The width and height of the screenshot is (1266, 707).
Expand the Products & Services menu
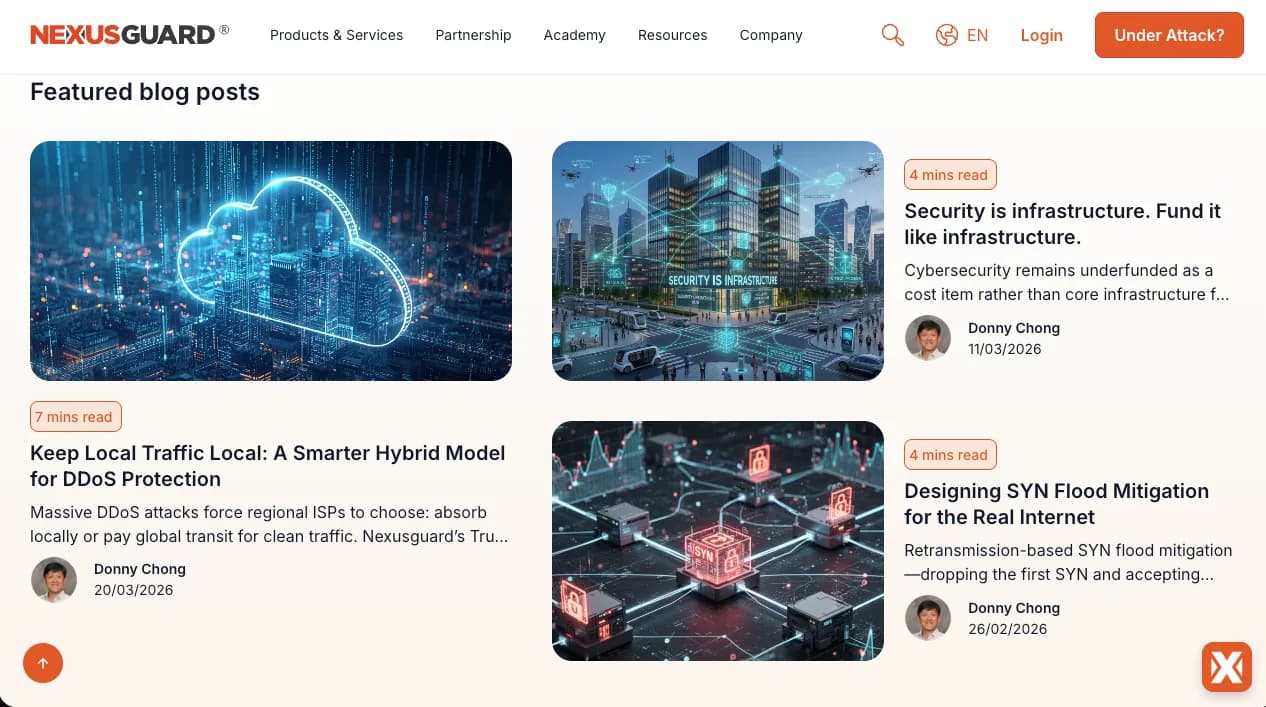pyautogui.click(x=336, y=35)
